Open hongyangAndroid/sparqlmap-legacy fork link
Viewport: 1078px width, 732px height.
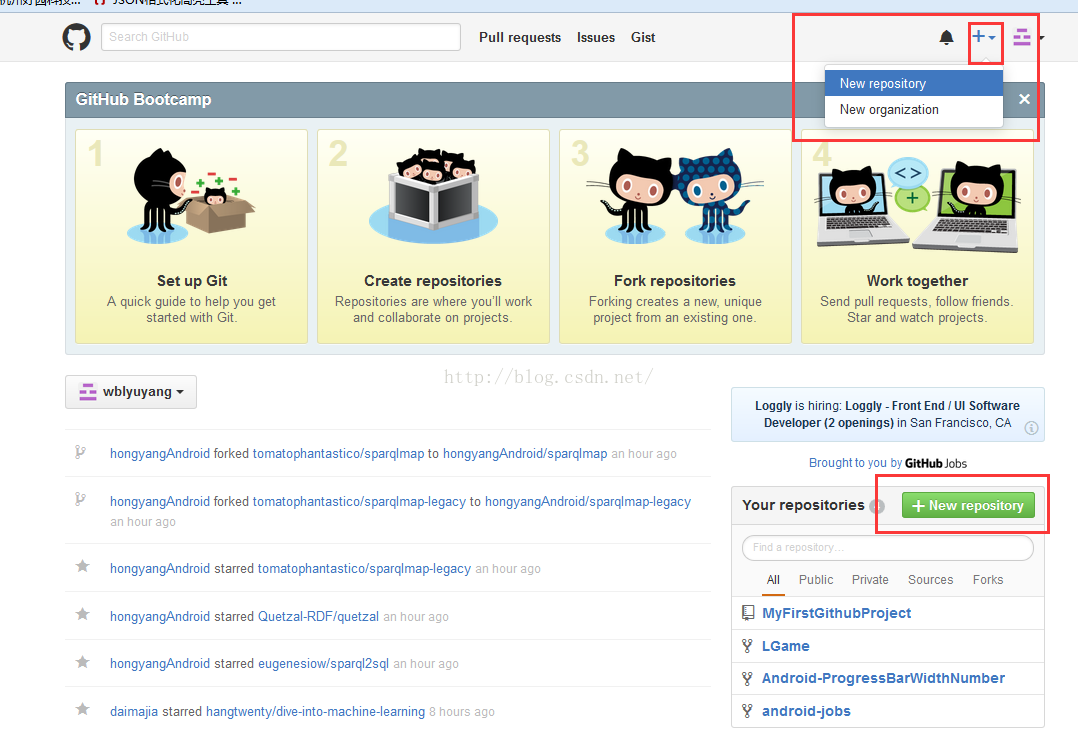(x=588, y=502)
